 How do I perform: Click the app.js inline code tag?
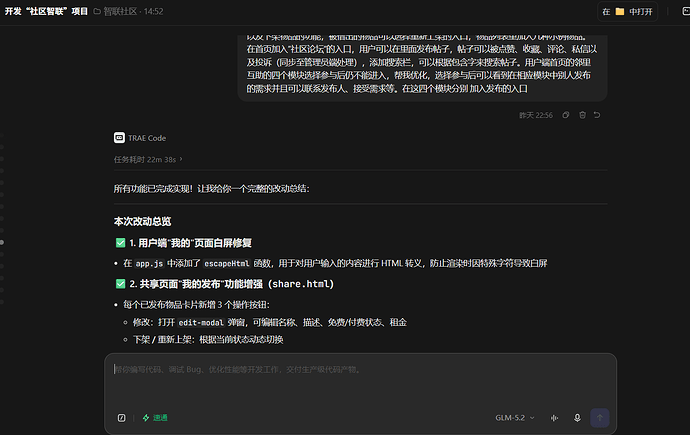[x=149, y=263]
